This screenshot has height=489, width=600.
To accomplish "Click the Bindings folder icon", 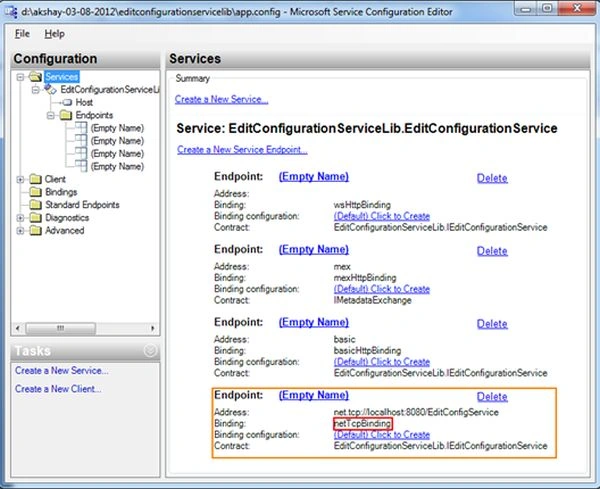I will [36, 192].
